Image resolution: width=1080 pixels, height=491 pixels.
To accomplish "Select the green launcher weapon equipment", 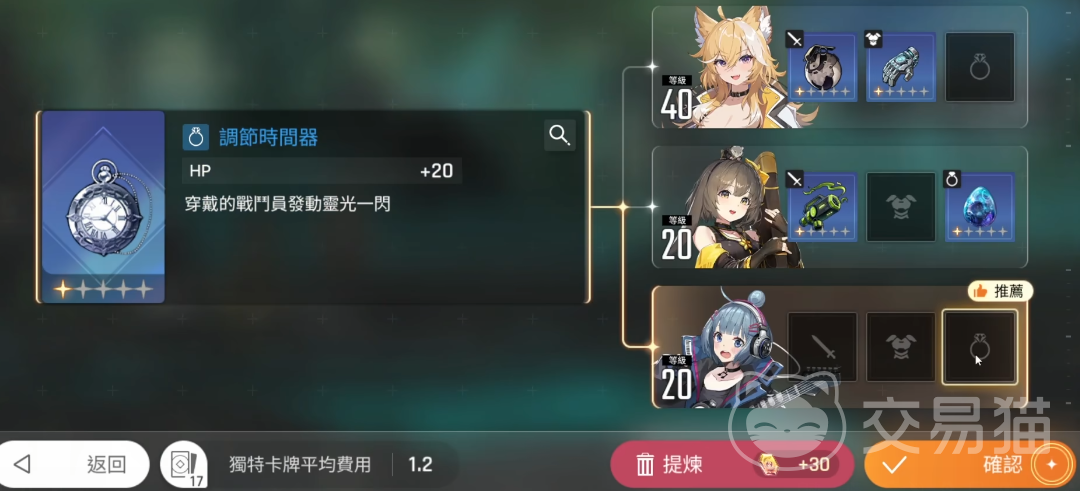I will tap(822, 207).
